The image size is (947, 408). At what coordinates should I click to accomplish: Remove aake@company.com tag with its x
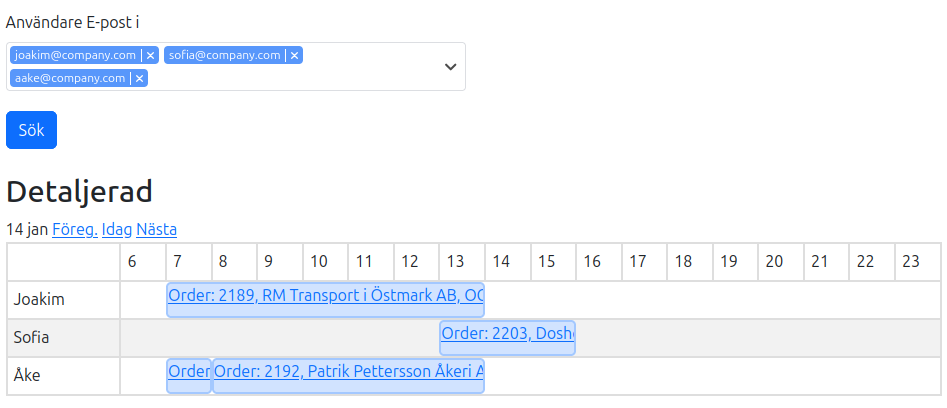[140, 78]
